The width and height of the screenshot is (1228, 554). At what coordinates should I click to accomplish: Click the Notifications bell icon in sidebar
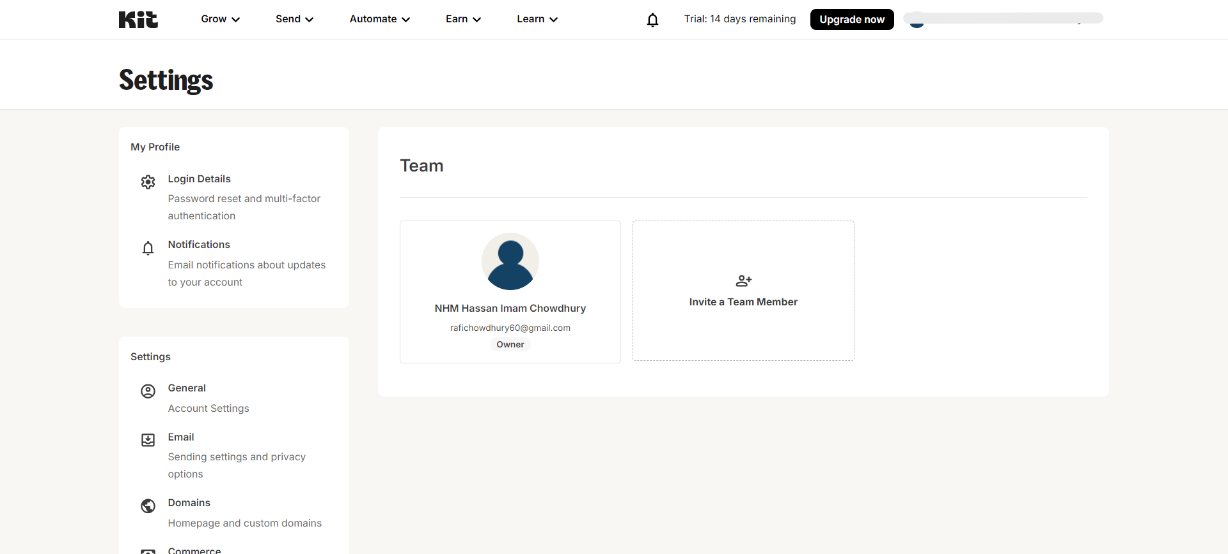(148, 248)
